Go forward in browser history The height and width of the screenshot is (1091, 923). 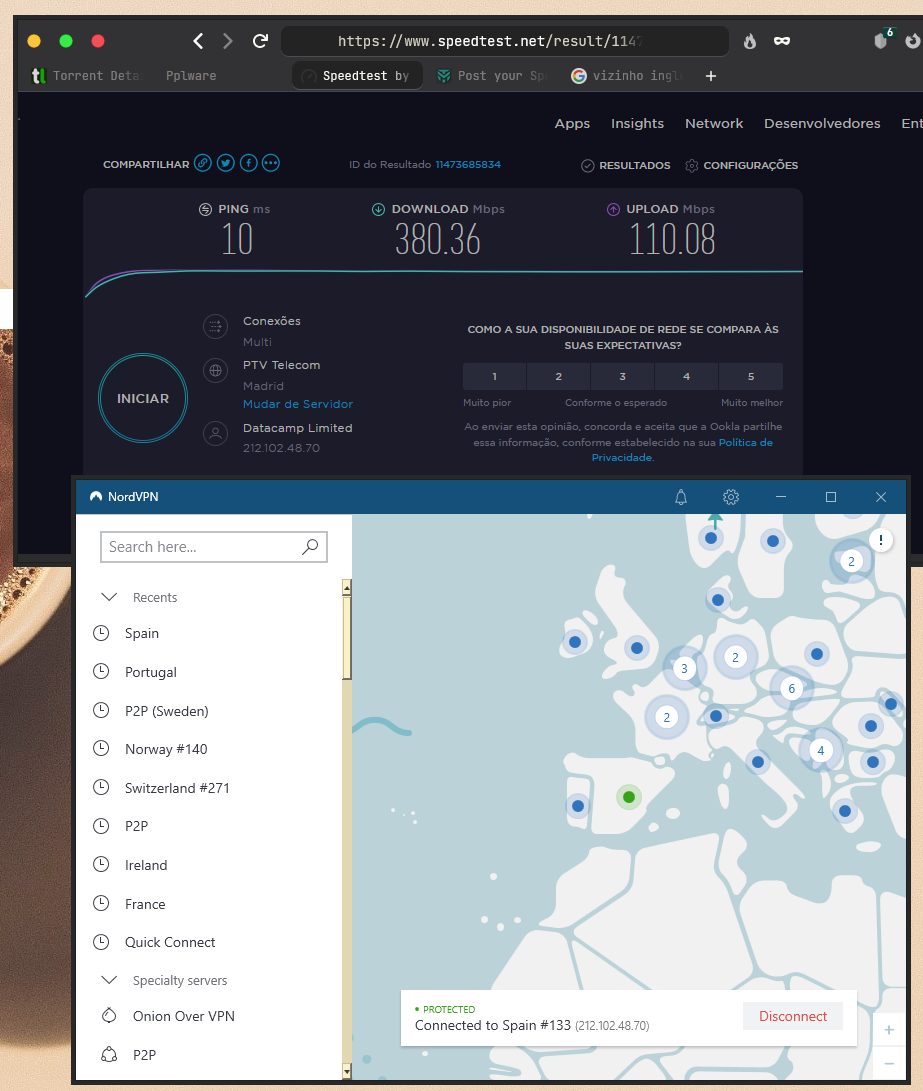click(x=227, y=41)
